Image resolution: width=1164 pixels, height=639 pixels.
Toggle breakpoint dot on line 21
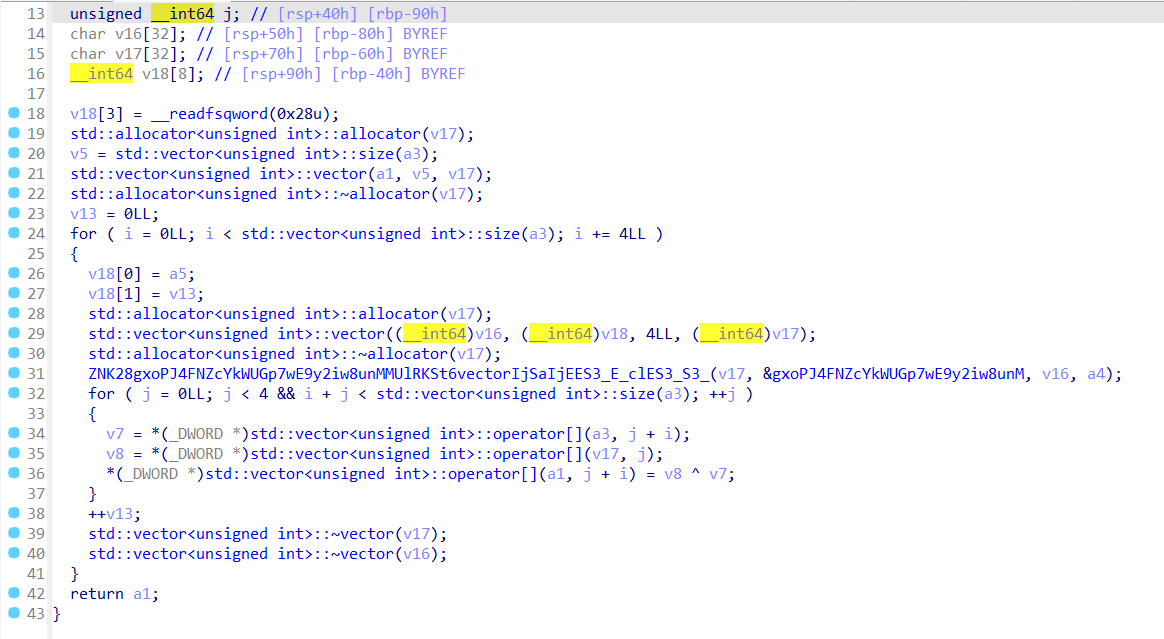click(x=13, y=173)
